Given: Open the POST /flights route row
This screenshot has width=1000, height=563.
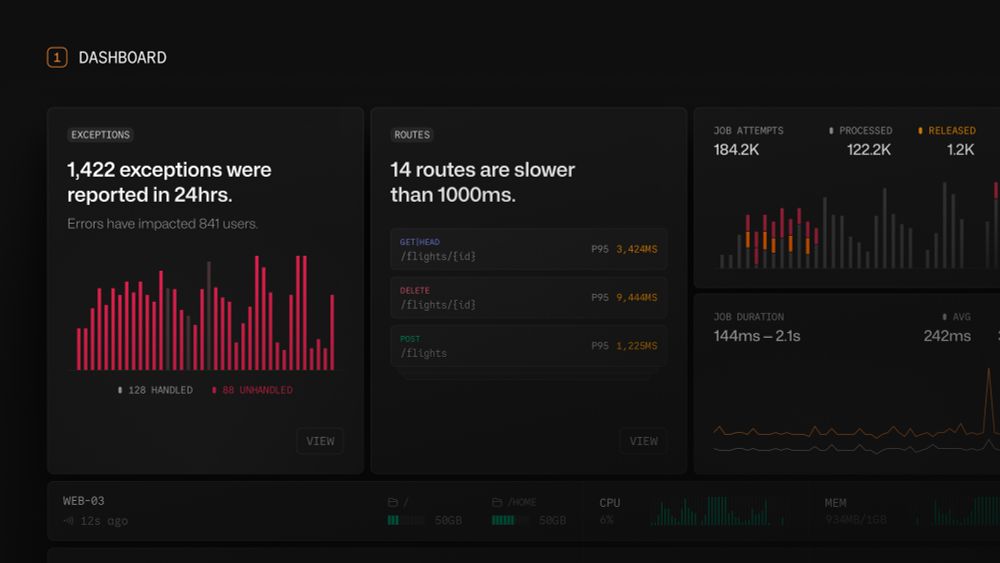Looking at the screenshot, I should [529, 346].
